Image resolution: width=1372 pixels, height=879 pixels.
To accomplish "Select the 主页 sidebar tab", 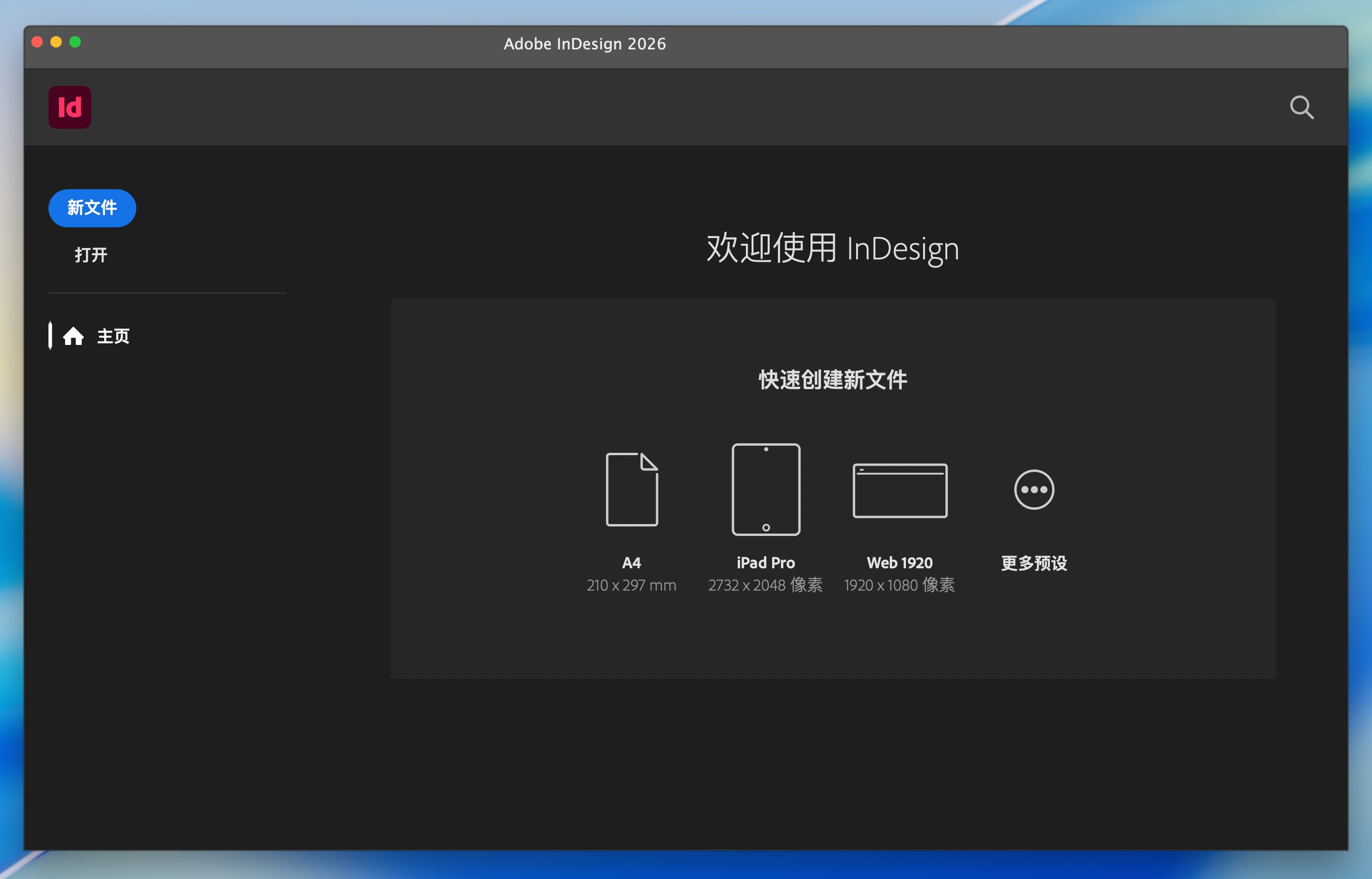I will coord(113,336).
